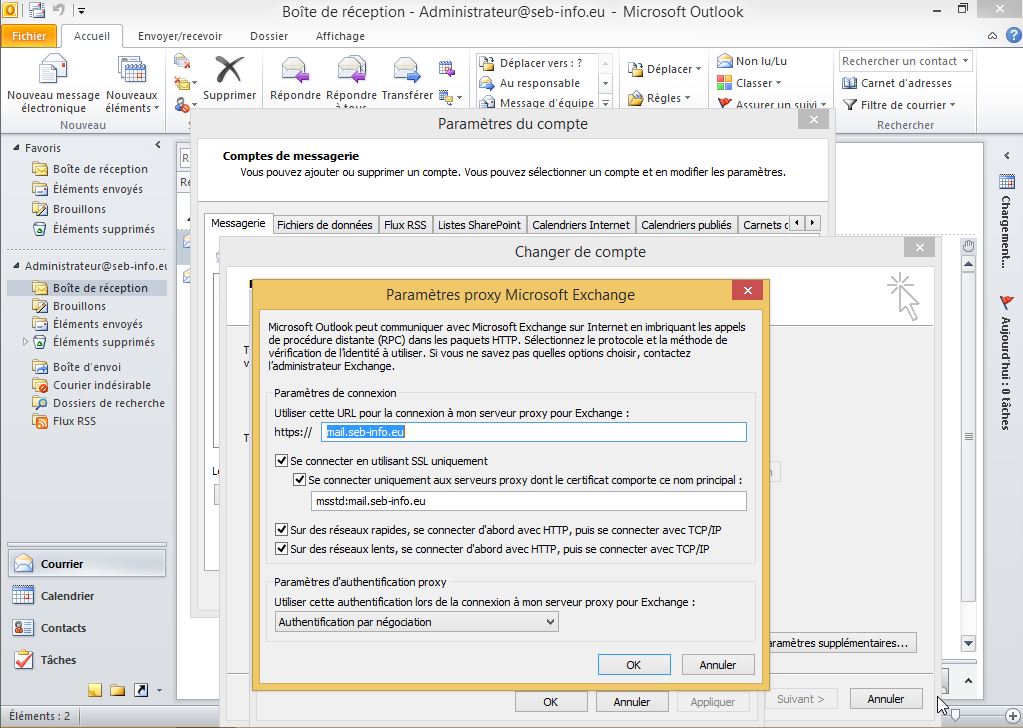The height and width of the screenshot is (728, 1023).
Task: Click the Send/Receive icon in quick access toolbar
Action: click(x=37, y=10)
